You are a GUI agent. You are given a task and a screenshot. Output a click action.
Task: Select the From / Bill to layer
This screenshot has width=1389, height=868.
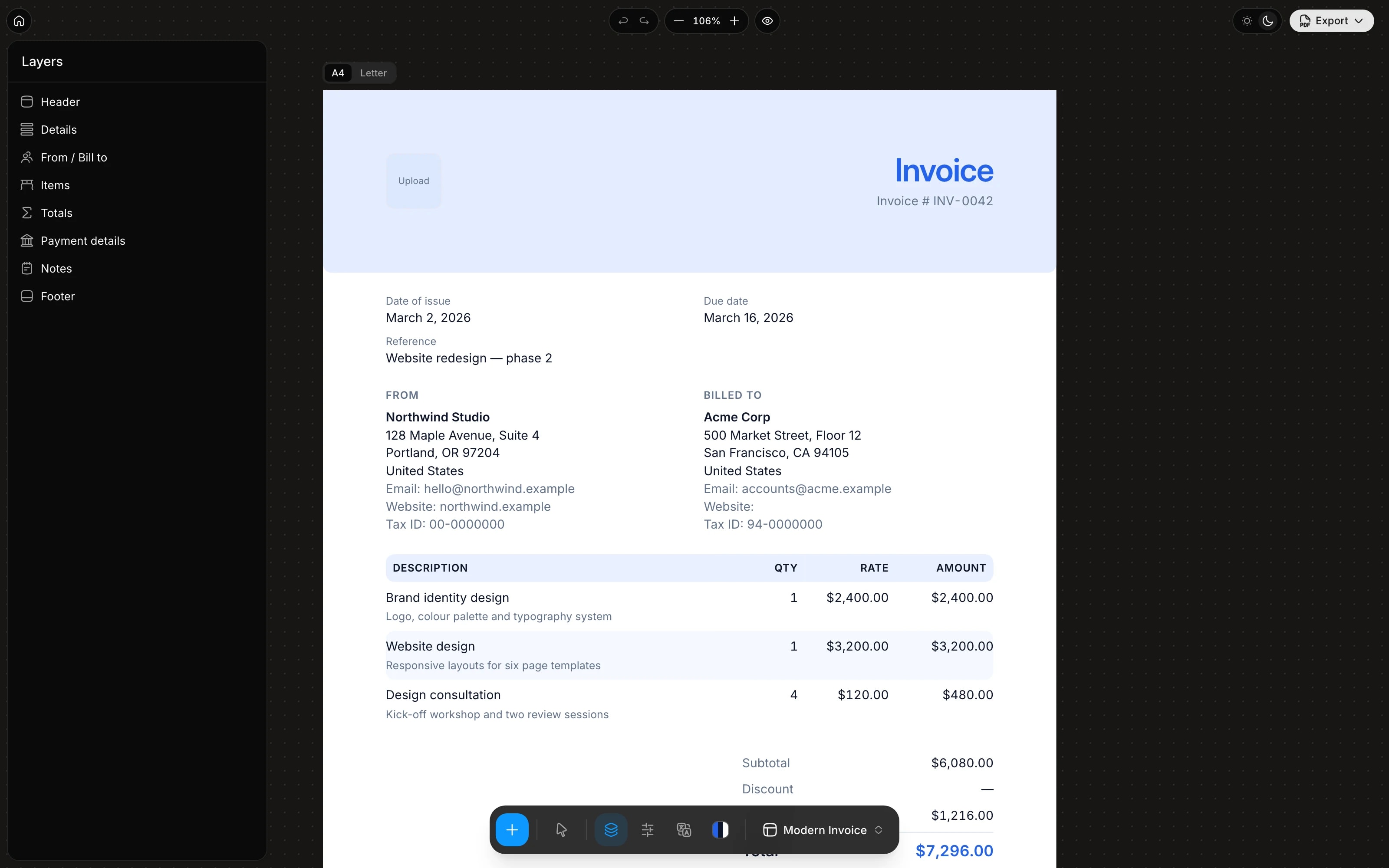pyautogui.click(x=137, y=157)
